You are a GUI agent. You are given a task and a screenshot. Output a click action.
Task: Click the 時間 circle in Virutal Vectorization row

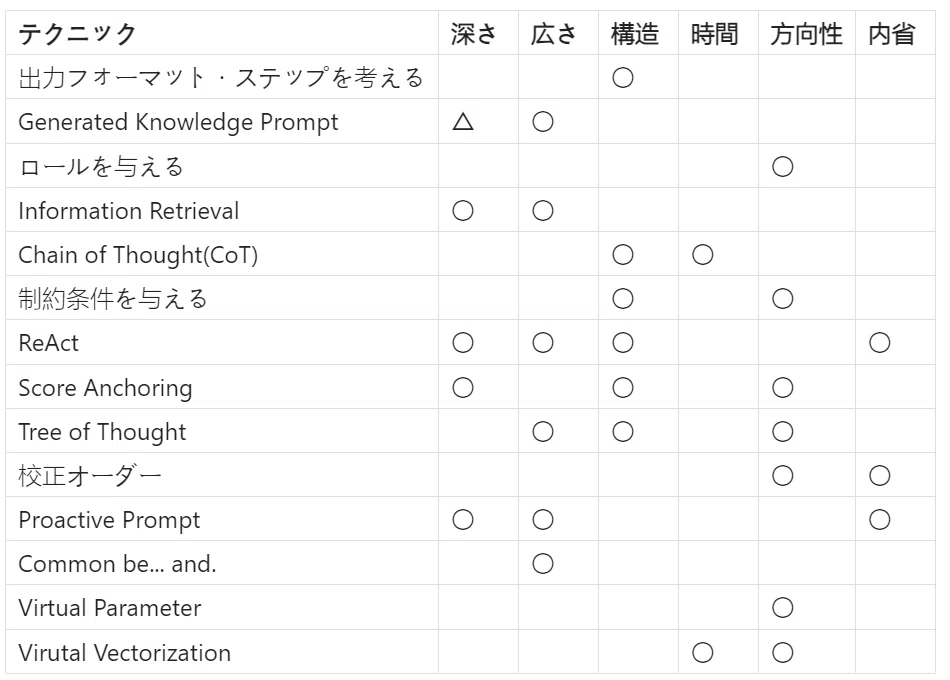pos(703,653)
